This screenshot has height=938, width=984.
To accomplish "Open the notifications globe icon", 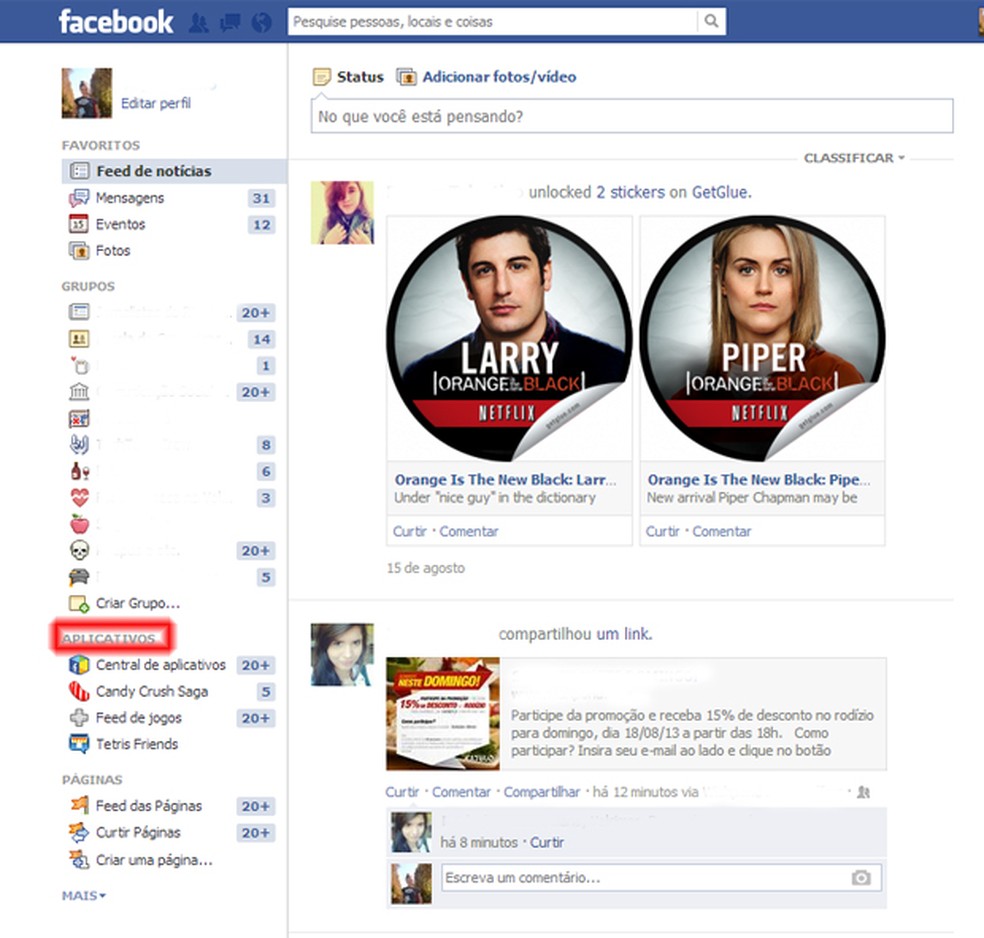I will coord(260,20).
